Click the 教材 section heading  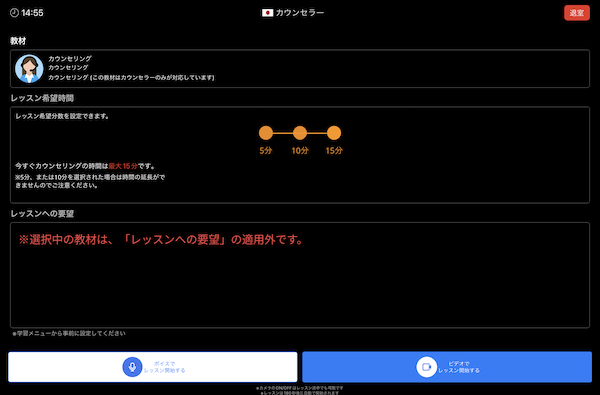tap(18, 41)
